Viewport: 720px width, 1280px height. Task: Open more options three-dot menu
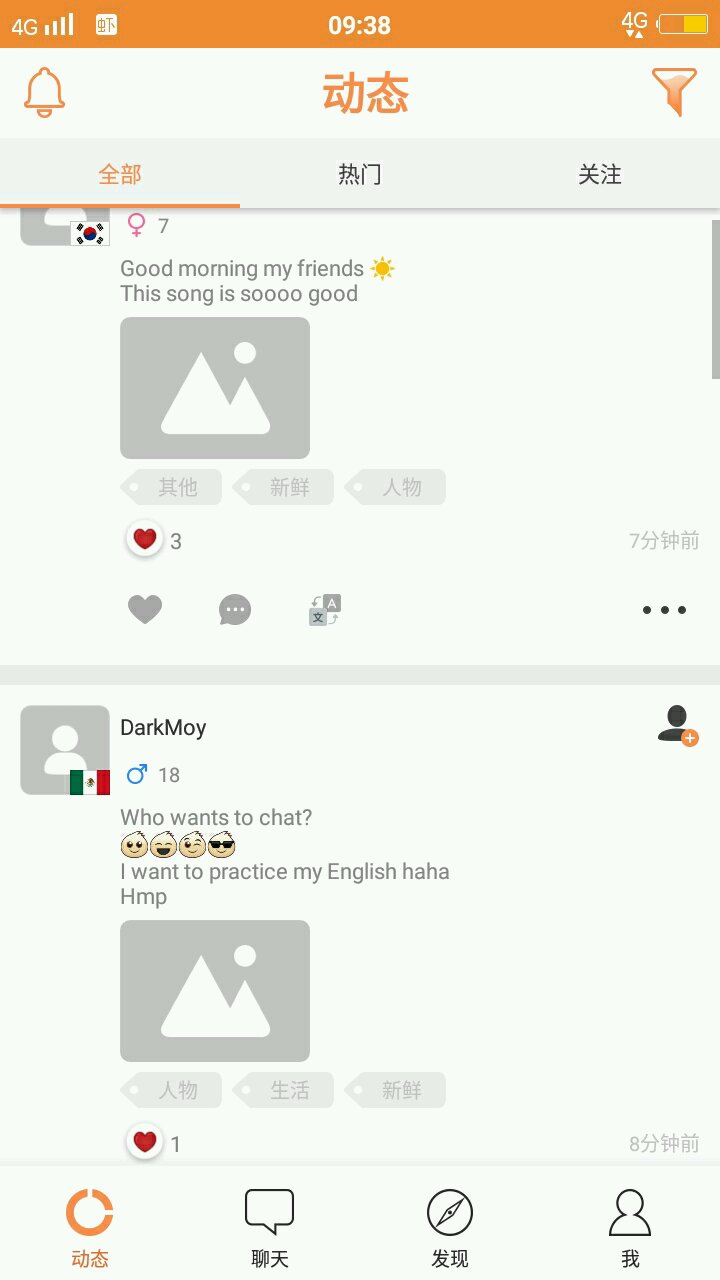[x=664, y=609]
